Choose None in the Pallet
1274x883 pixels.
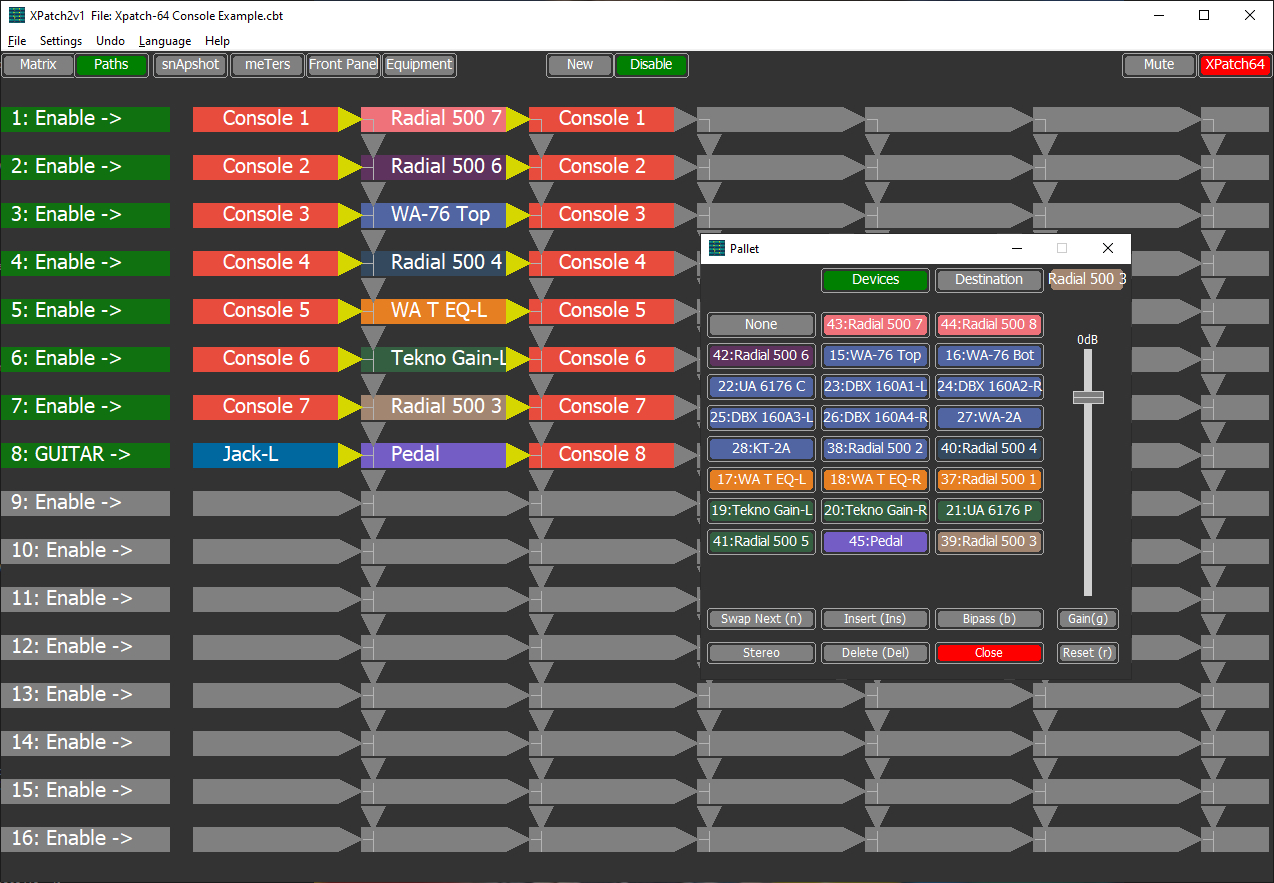761,325
